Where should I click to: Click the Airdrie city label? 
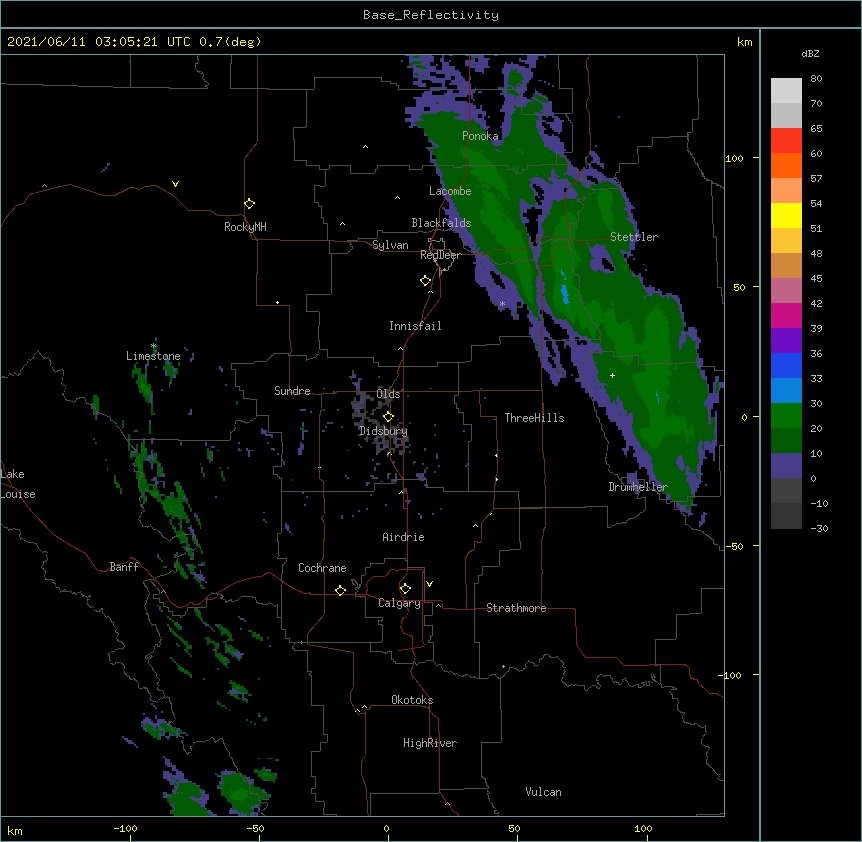click(x=404, y=537)
